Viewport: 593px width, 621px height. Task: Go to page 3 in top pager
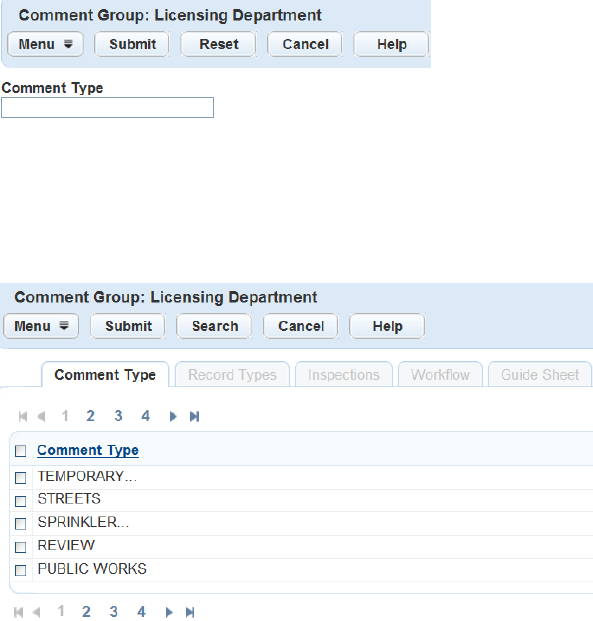[118, 416]
